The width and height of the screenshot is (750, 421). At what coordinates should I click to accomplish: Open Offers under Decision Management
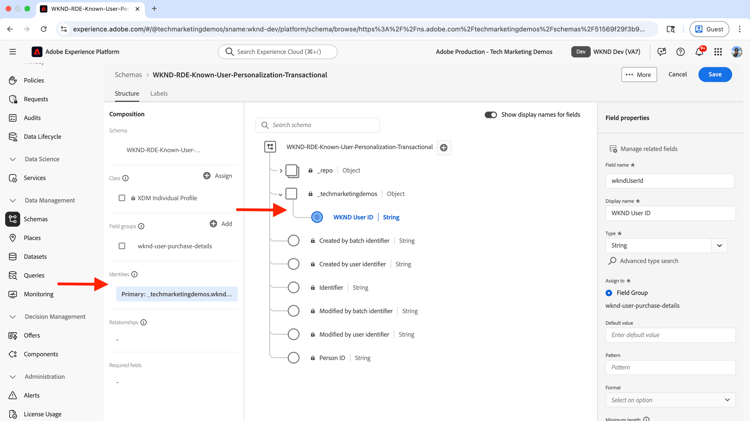[32, 335]
